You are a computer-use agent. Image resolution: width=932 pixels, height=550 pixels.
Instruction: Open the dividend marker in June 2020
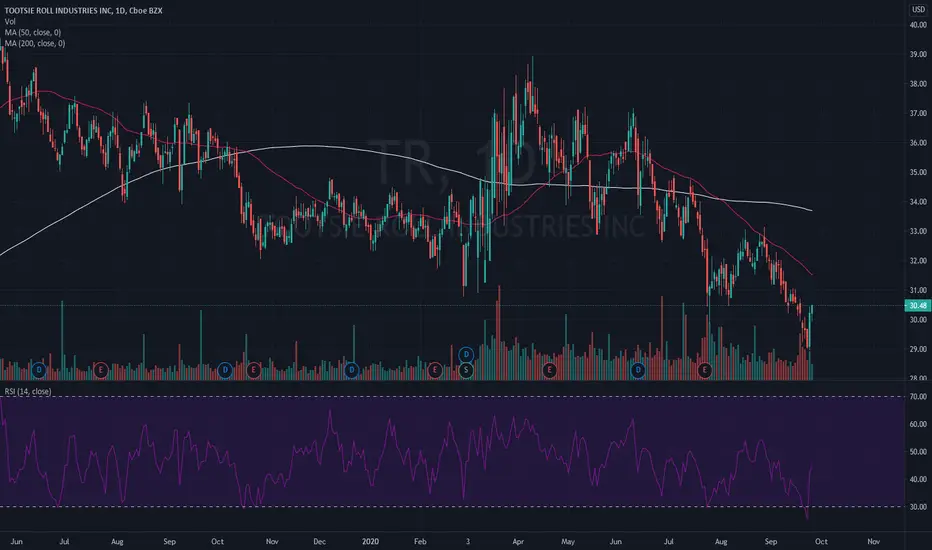coord(638,370)
